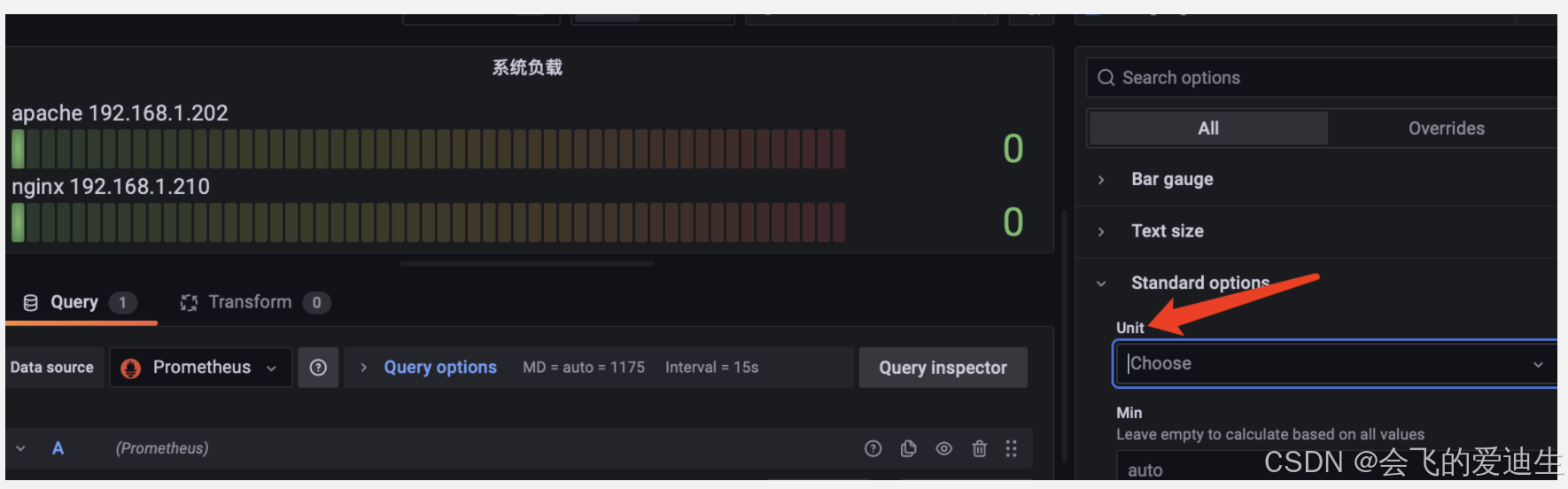
Task: Select the All options tab
Action: [1208, 128]
